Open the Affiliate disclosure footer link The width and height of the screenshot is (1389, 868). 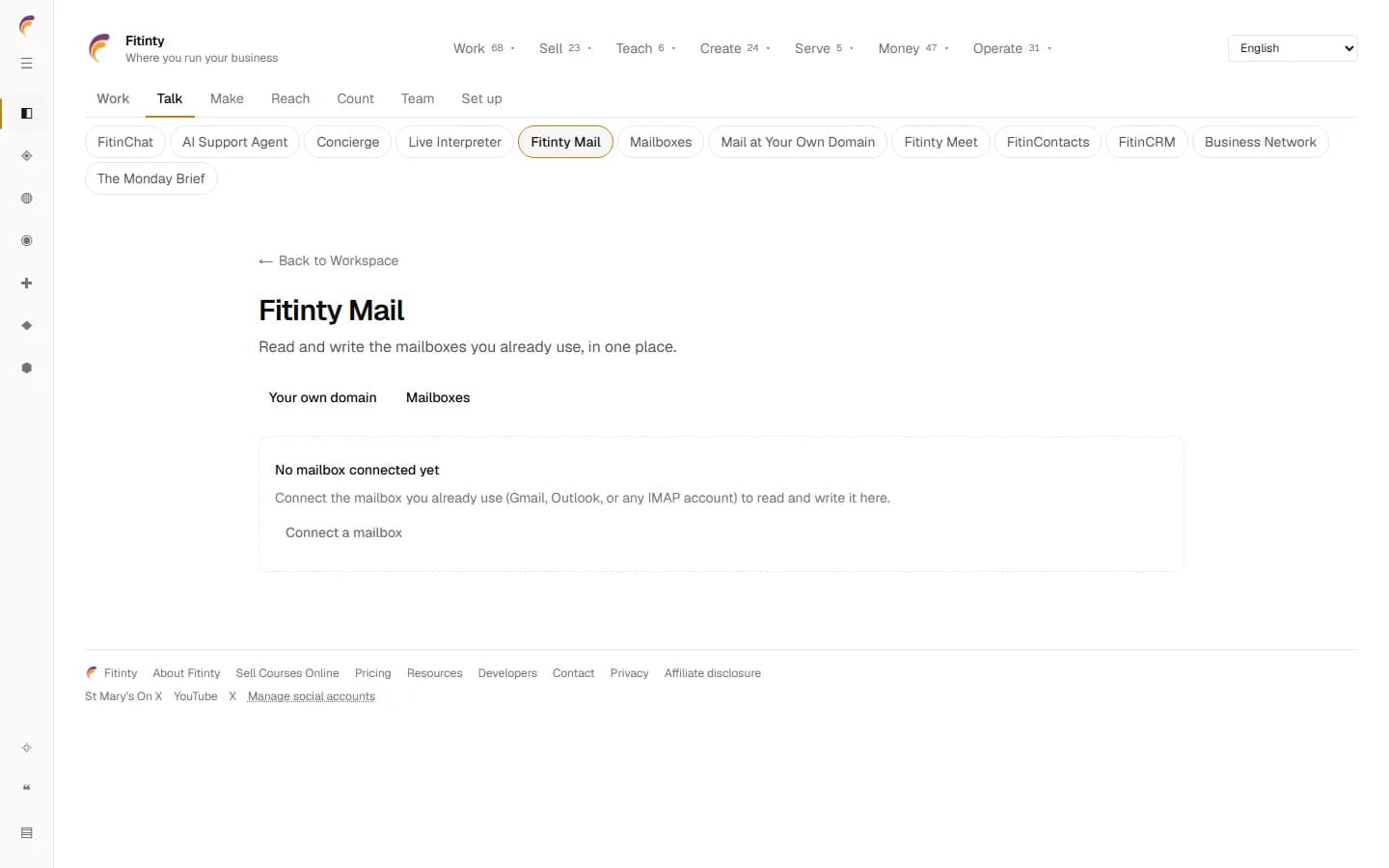pyautogui.click(x=713, y=673)
